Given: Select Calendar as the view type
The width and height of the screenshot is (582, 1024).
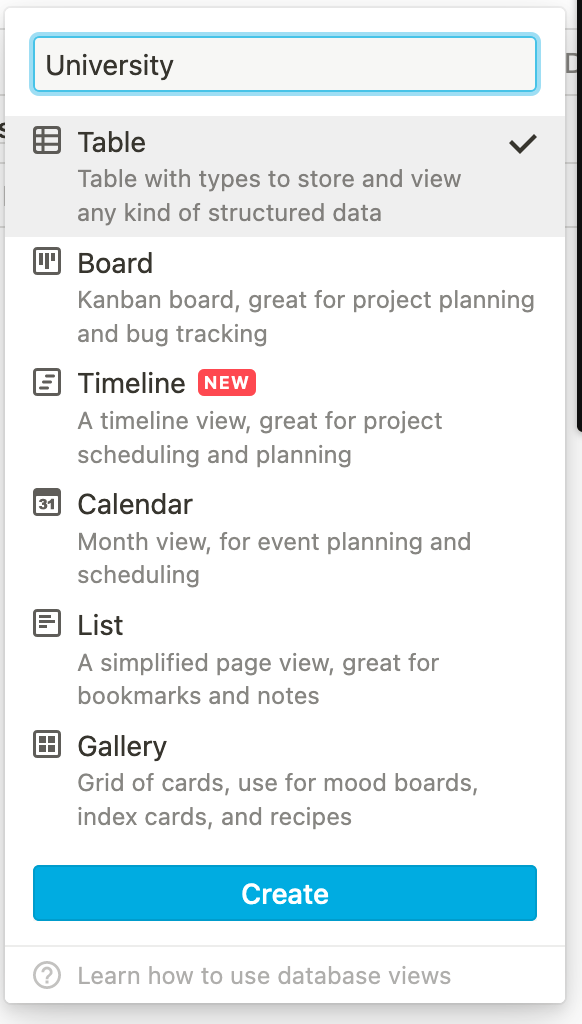Looking at the screenshot, I should click(x=285, y=539).
